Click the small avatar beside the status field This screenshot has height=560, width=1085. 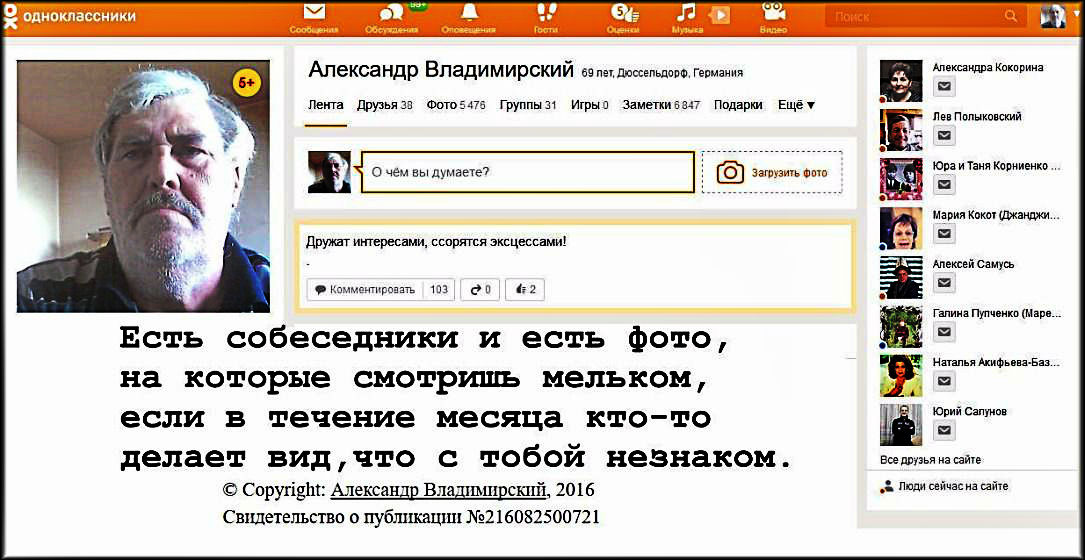pyautogui.click(x=329, y=172)
